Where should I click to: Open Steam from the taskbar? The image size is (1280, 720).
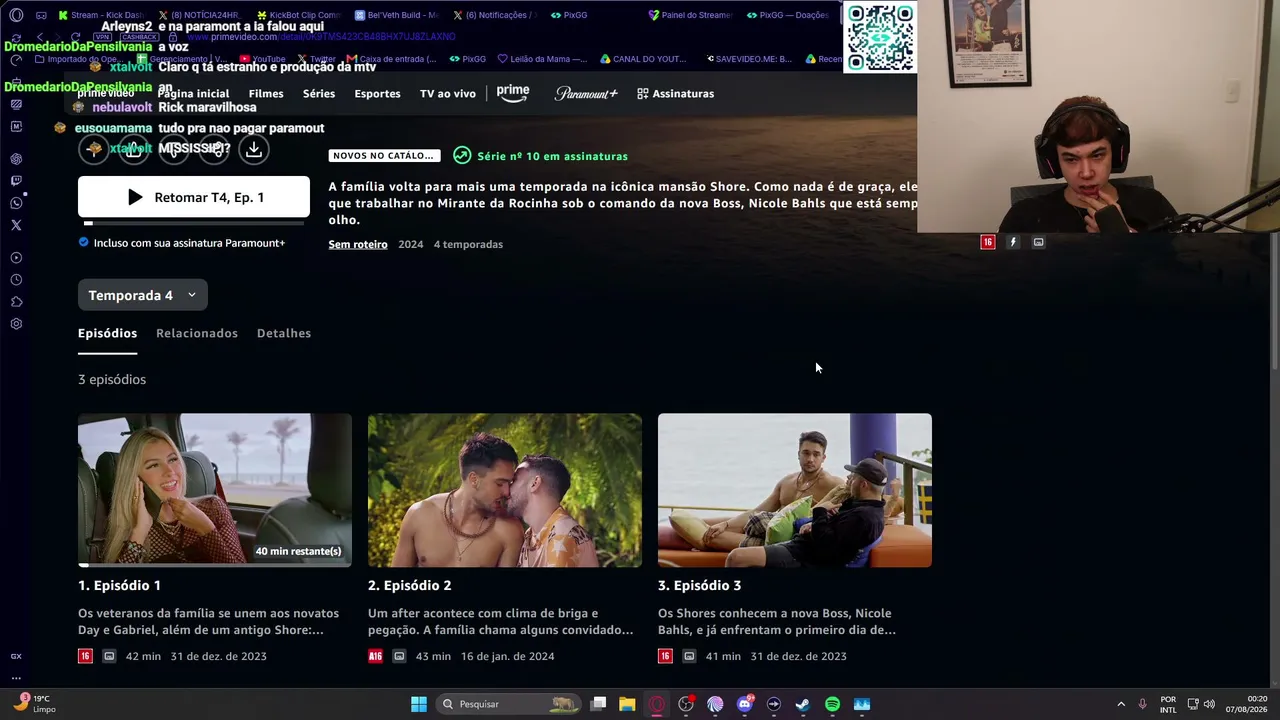803,704
